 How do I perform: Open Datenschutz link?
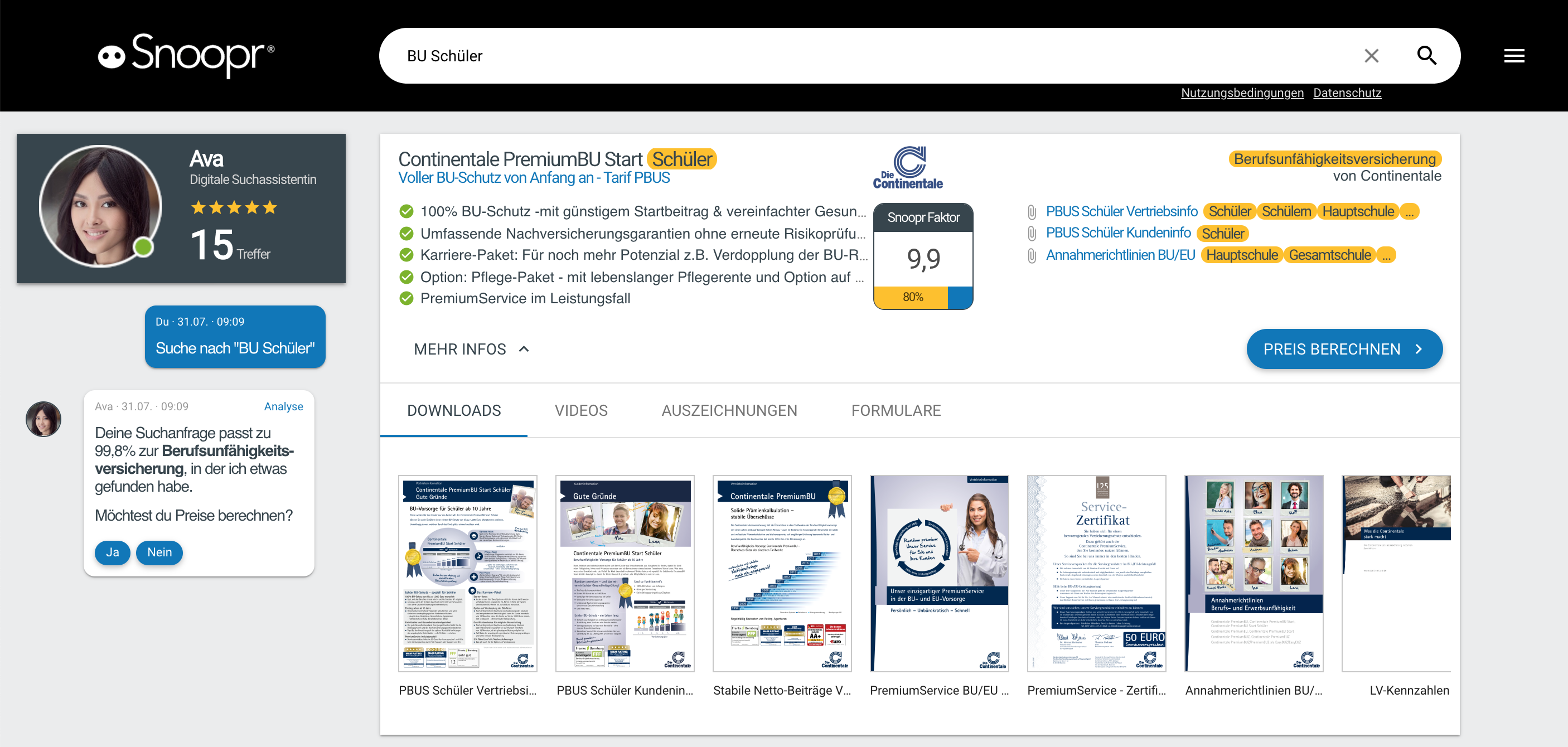(x=1347, y=93)
